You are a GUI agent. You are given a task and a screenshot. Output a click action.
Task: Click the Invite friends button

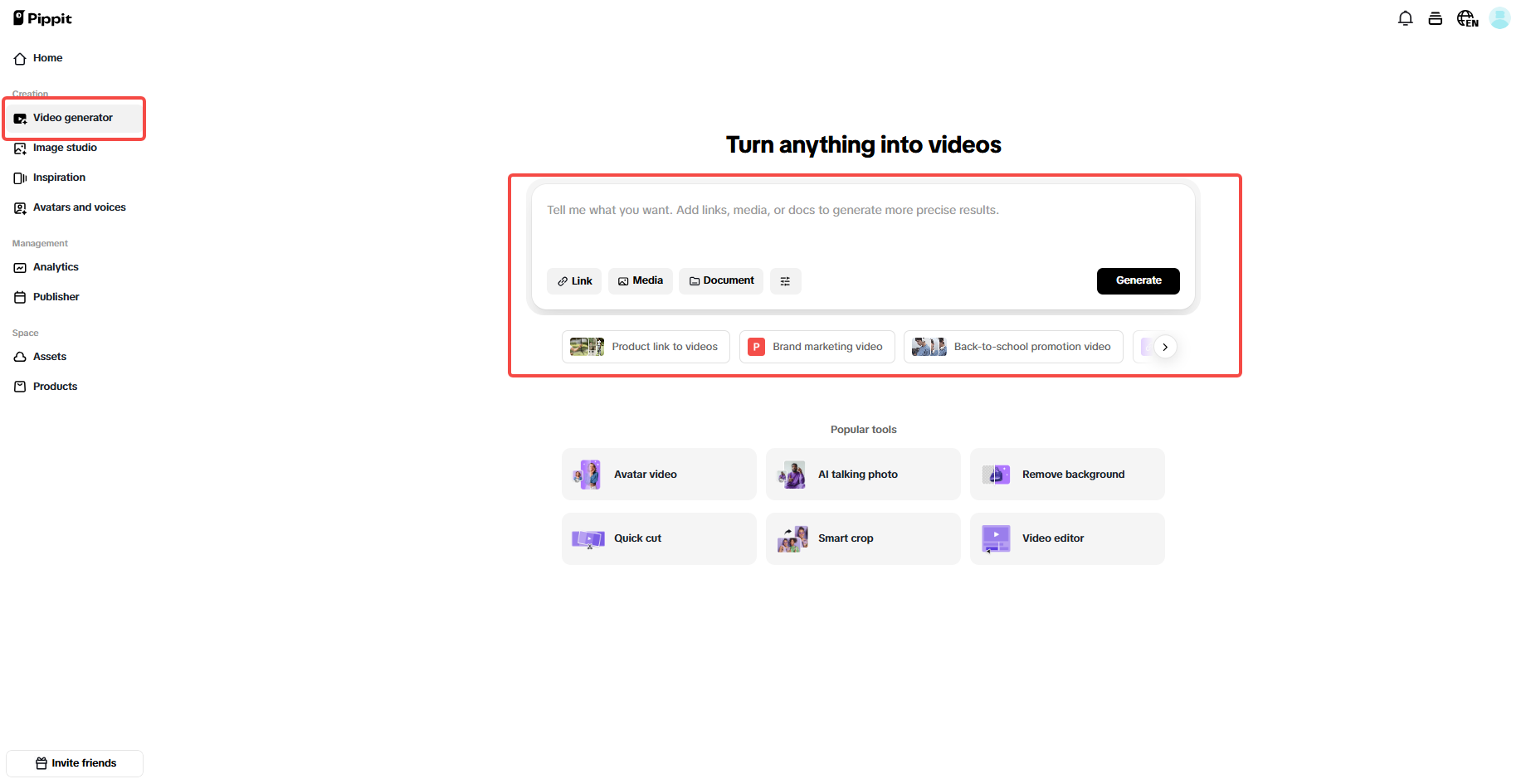[75, 763]
